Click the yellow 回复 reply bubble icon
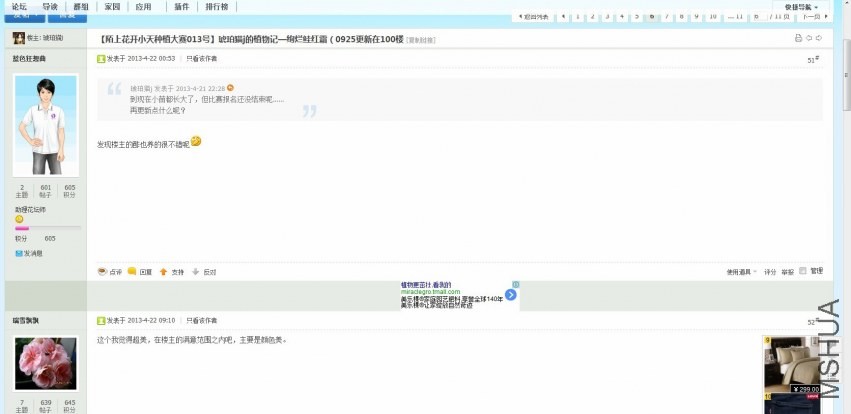 point(132,271)
